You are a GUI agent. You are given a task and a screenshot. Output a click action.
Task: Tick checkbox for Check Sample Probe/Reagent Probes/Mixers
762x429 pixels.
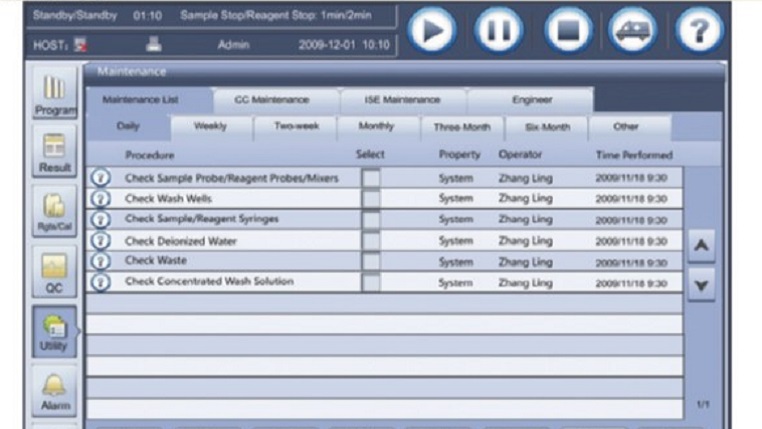[371, 178]
